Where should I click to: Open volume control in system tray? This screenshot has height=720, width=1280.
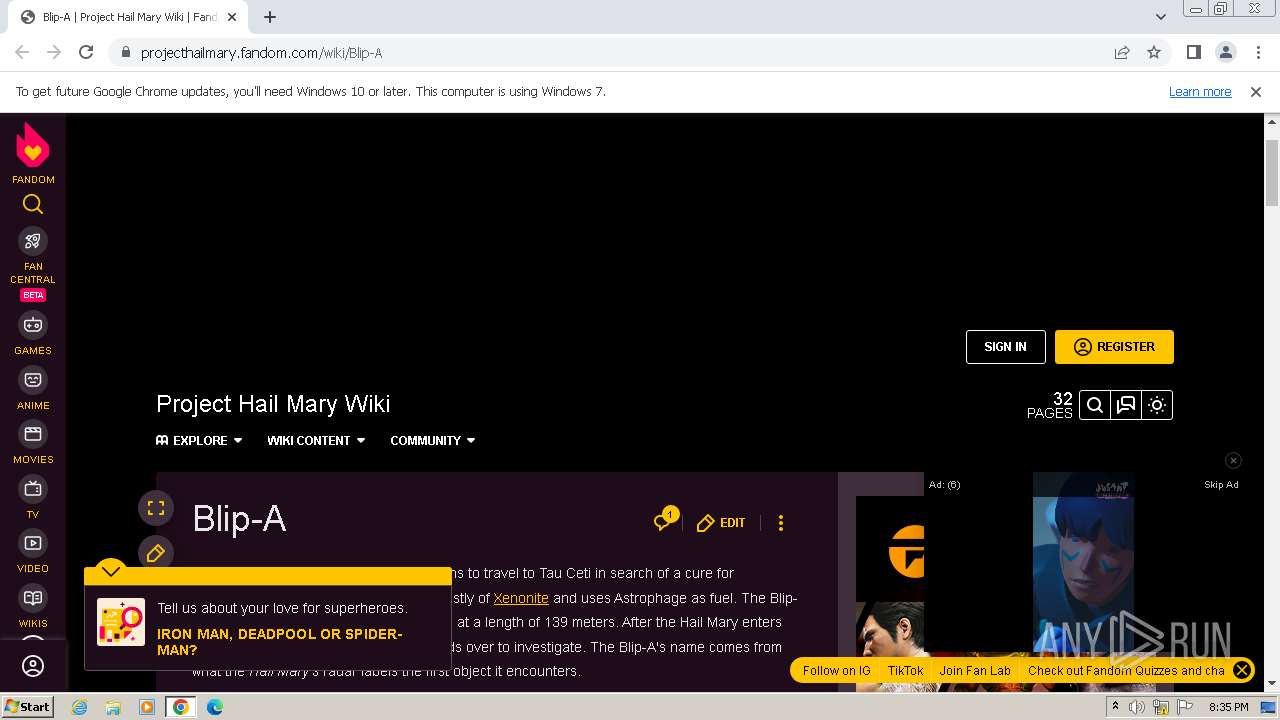coord(1138,707)
